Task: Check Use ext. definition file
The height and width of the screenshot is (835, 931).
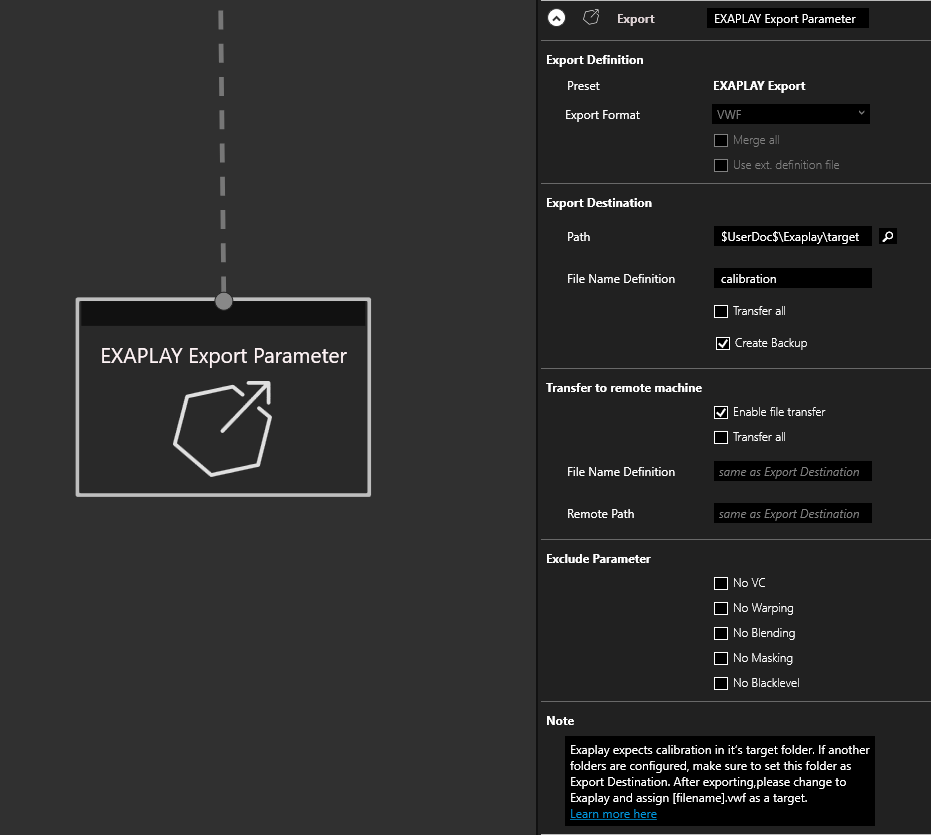Action: click(x=721, y=165)
